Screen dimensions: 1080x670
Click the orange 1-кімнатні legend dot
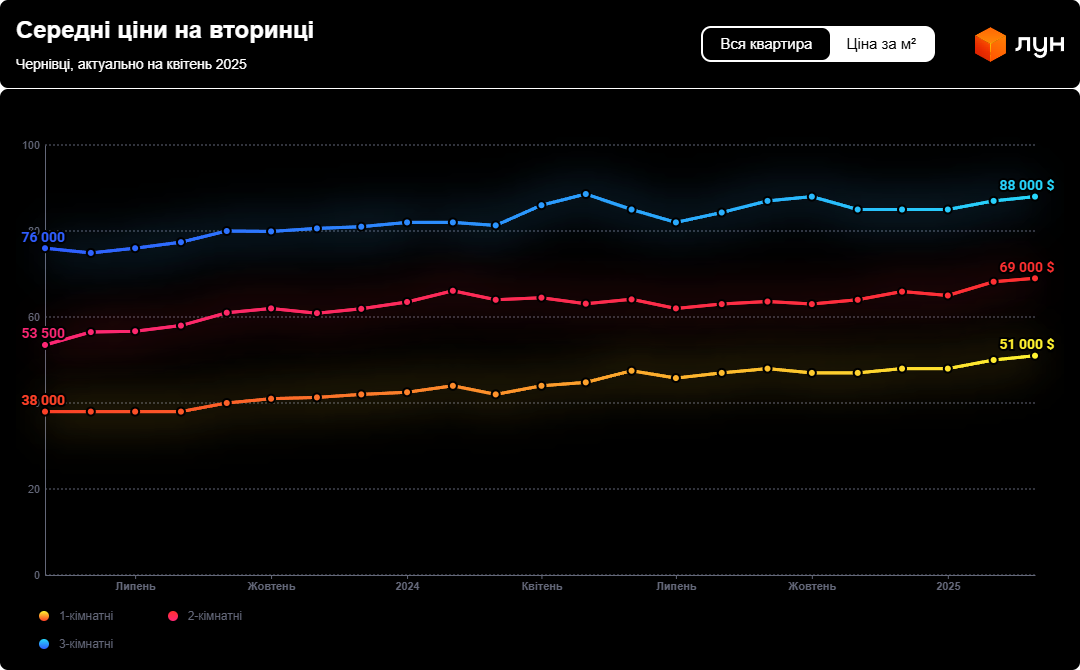(44, 616)
